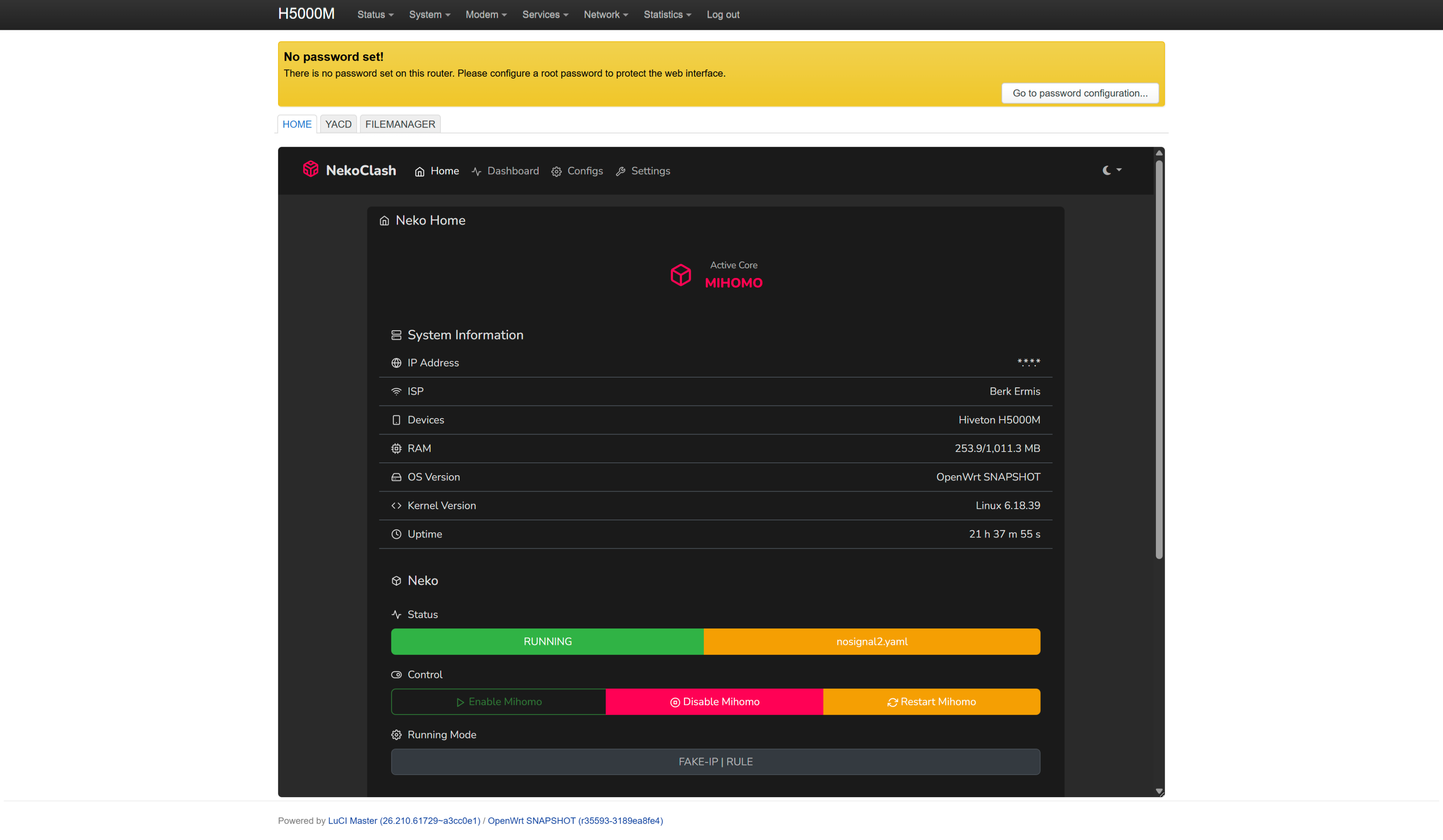Click the clock icon beside Uptime

click(x=396, y=534)
